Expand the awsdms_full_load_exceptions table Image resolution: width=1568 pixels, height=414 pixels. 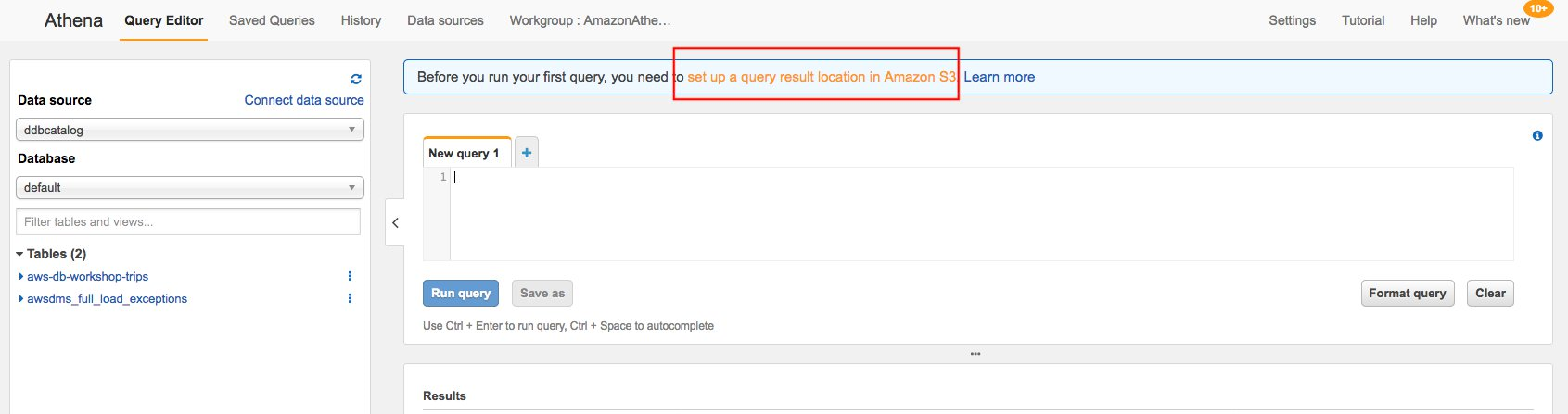coord(21,298)
